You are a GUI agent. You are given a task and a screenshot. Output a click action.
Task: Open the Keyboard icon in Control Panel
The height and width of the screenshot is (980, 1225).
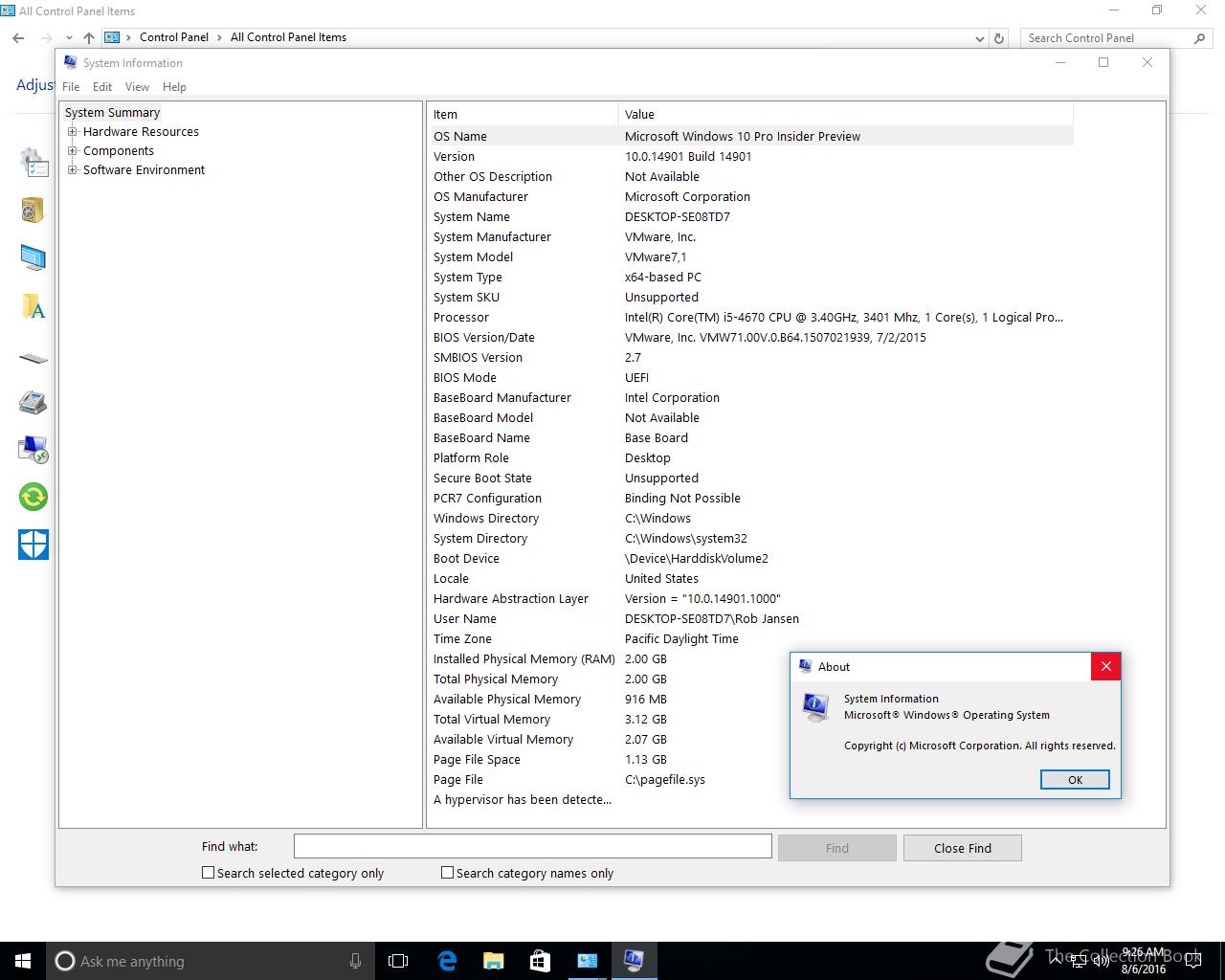(33, 359)
